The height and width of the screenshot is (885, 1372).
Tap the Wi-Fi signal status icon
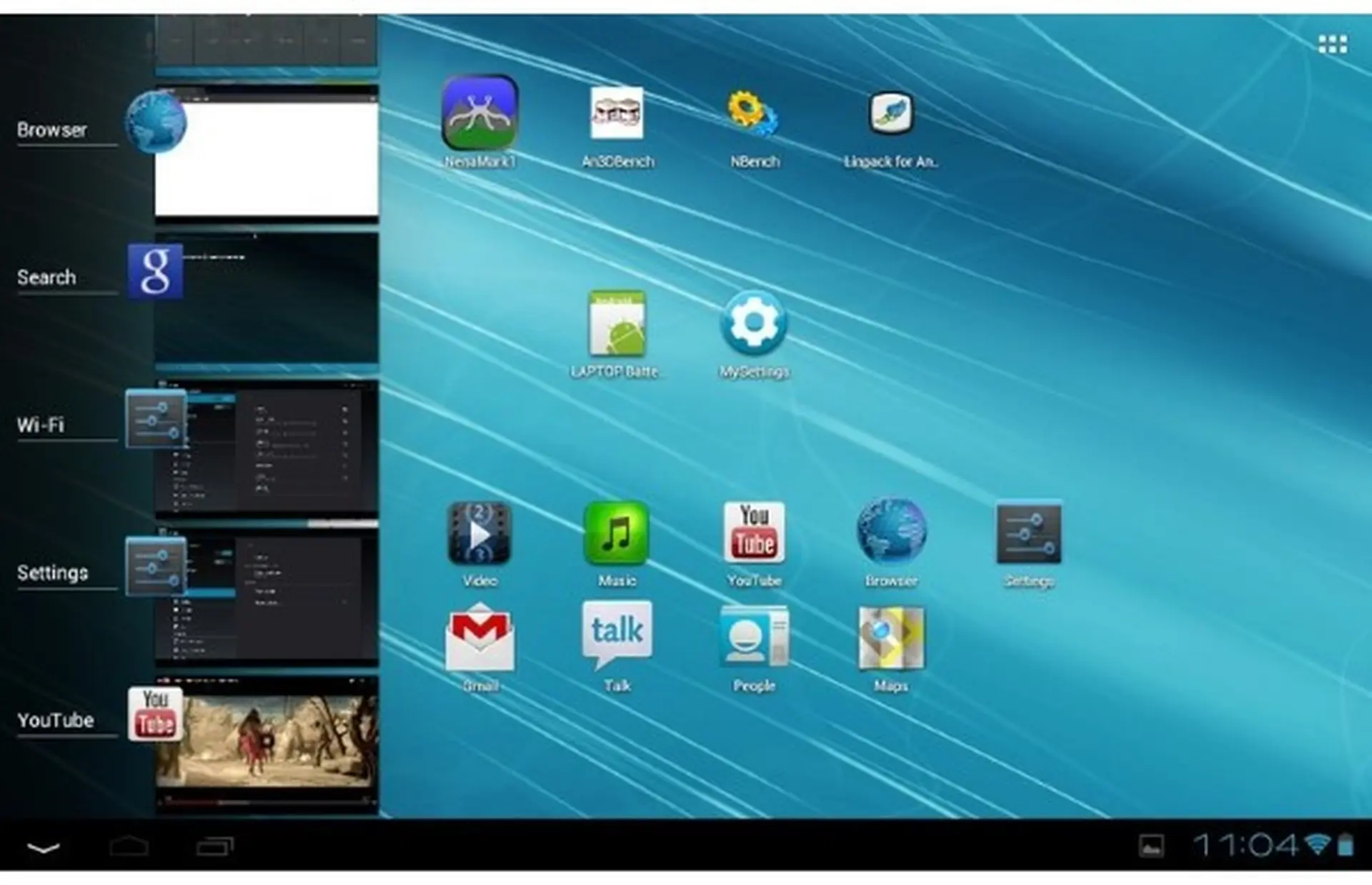(x=1317, y=844)
